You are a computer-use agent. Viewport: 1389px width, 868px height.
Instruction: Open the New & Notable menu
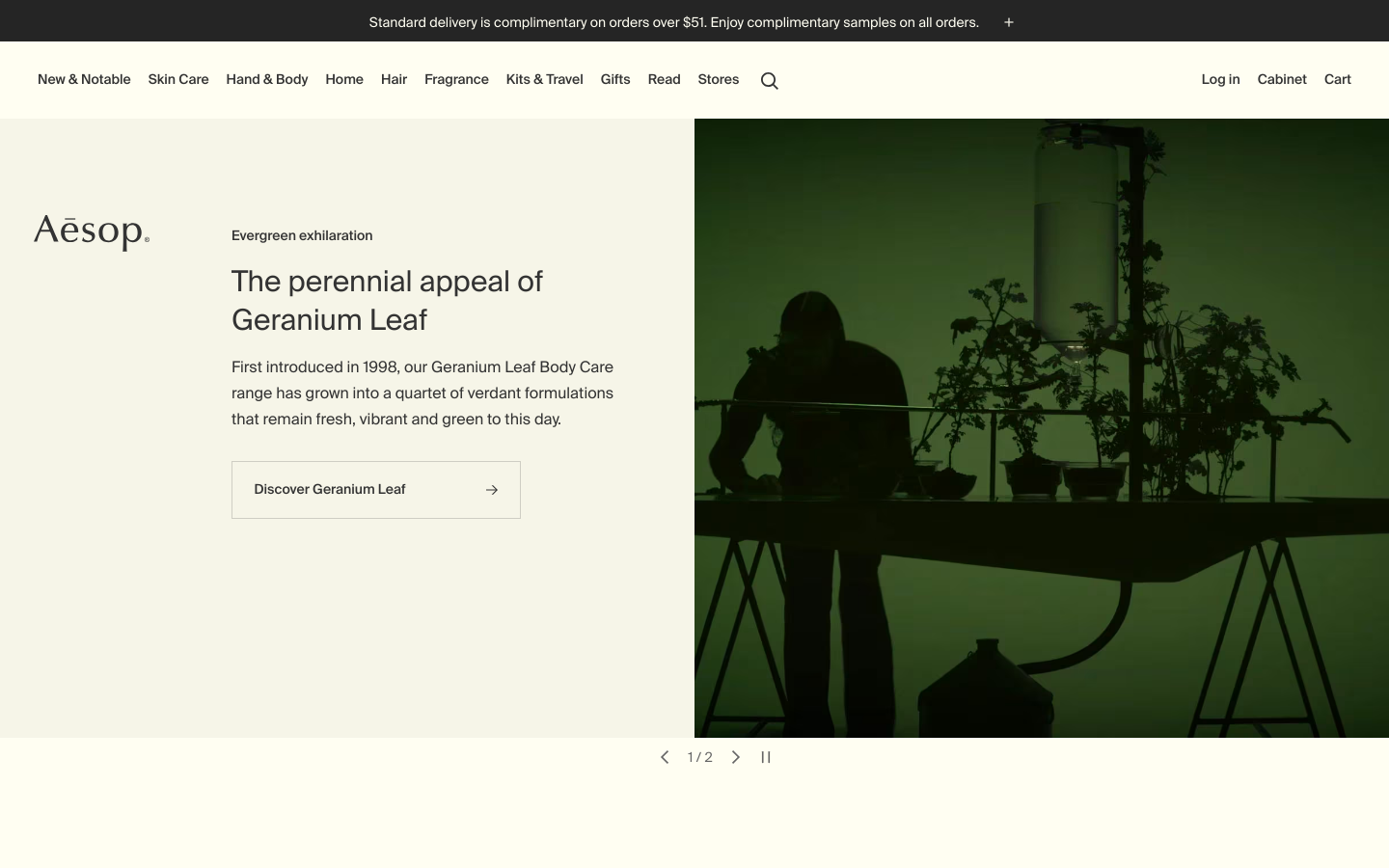84,80
